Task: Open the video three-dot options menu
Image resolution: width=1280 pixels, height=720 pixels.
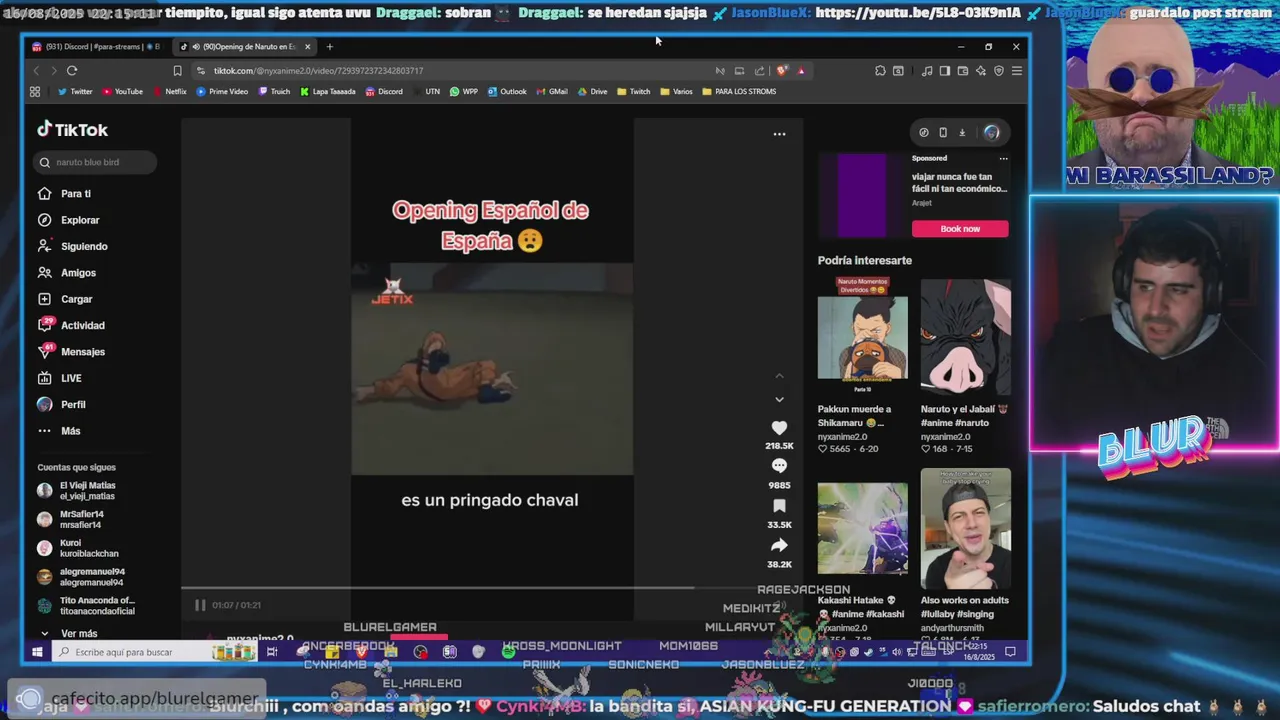Action: pos(779,134)
